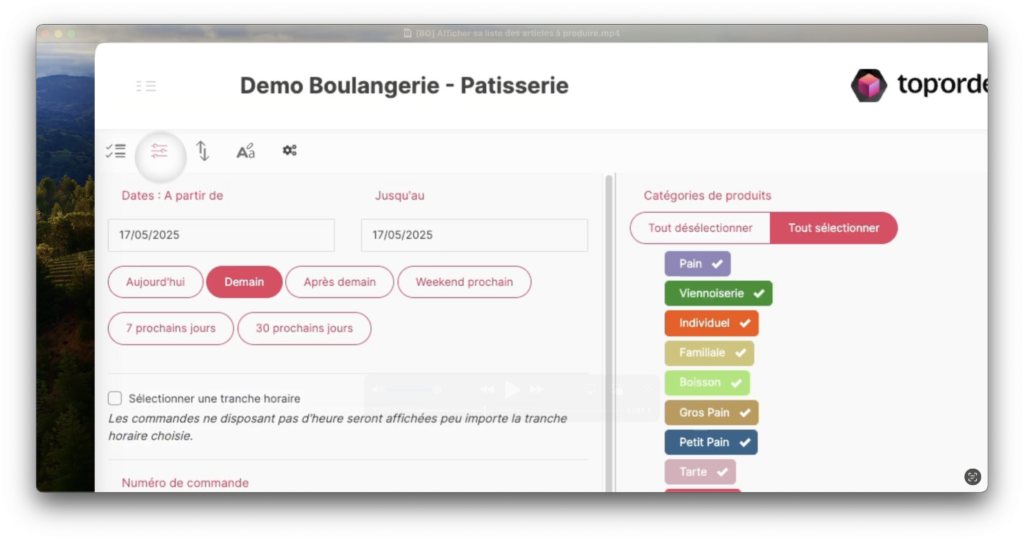Image resolution: width=1024 pixels, height=540 pixels.
Task: Open the sidebar menu list icon
Action: point(146,86)
